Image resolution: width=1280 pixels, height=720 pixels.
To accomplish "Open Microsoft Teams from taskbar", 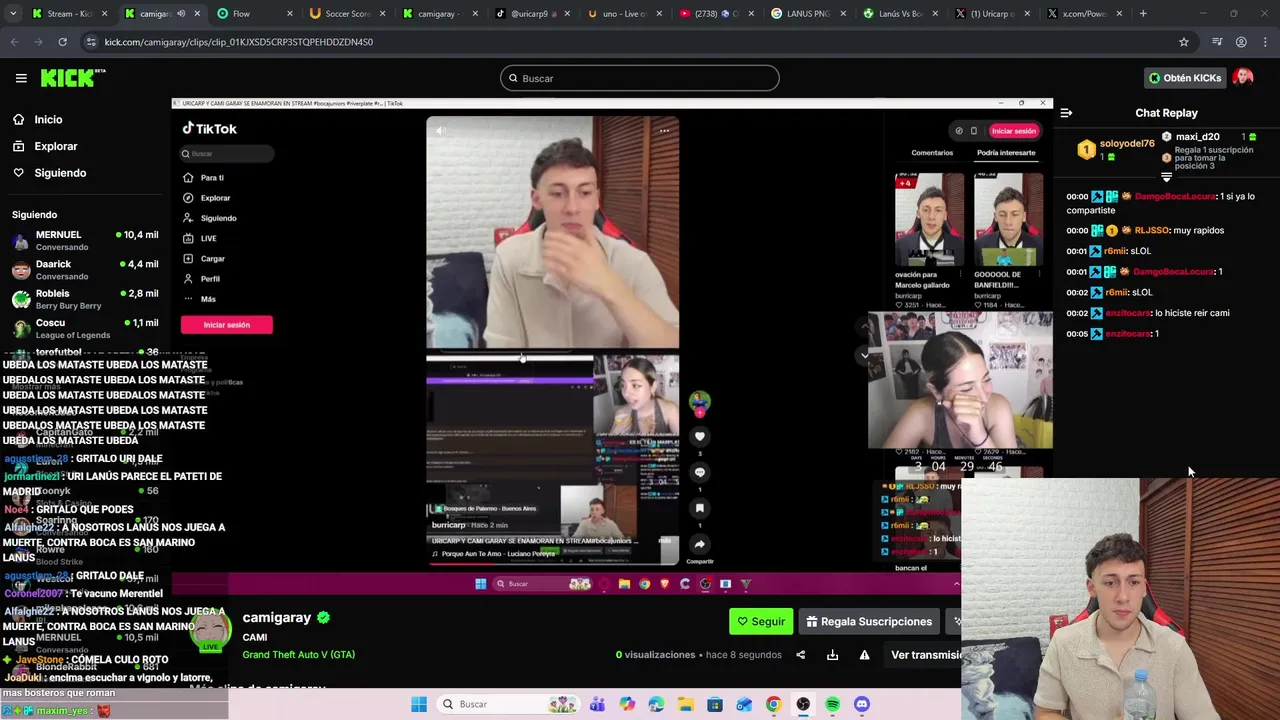I will tap(597, 704).
